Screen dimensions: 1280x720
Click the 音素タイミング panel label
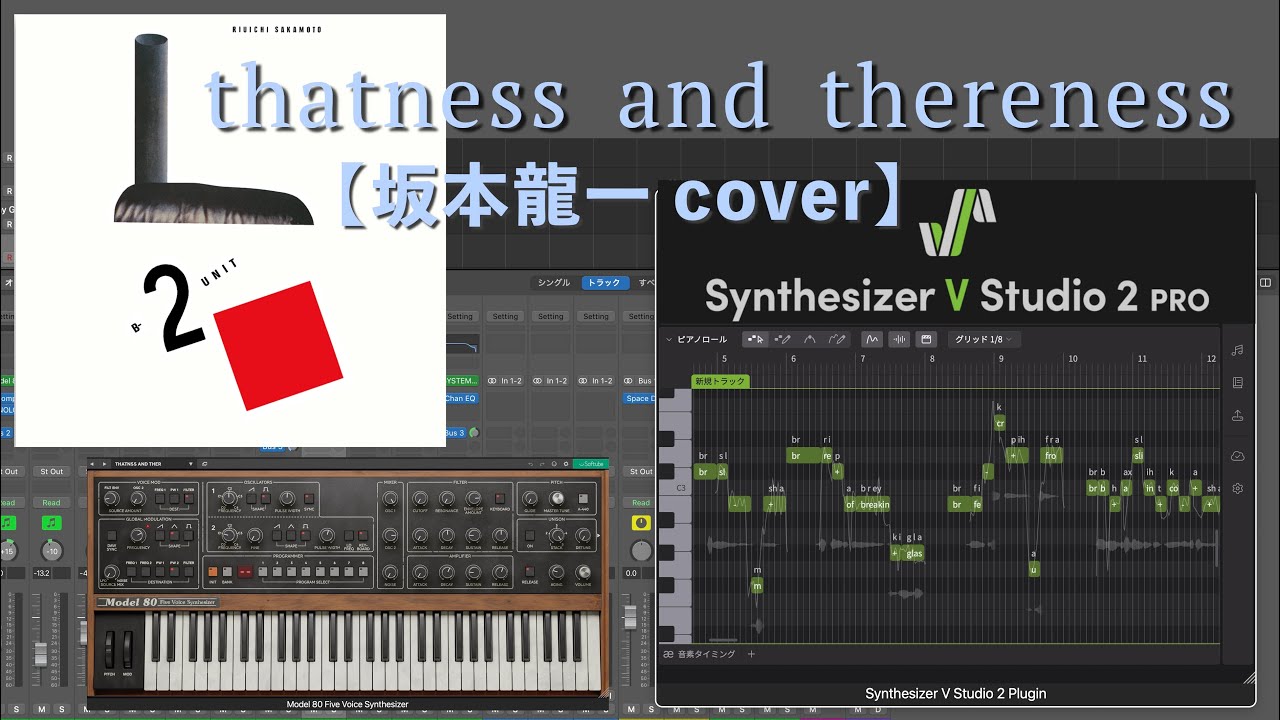(x=706, y=654)
